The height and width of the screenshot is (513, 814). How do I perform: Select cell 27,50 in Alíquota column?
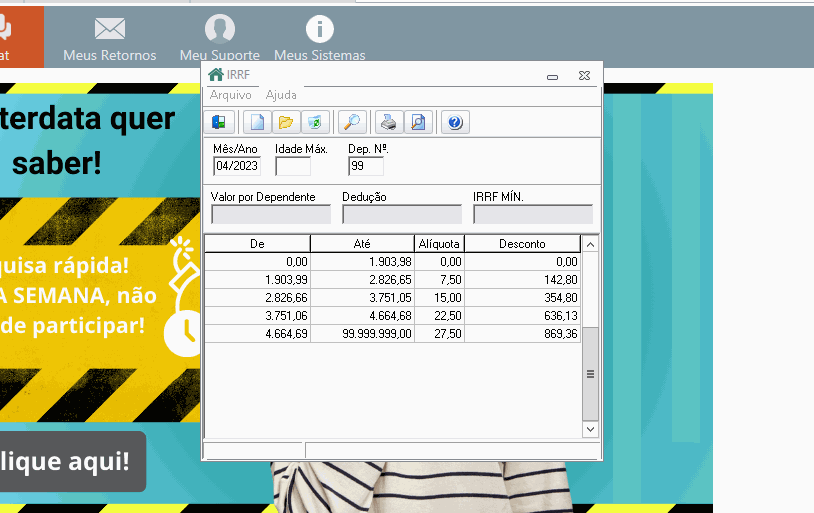[439, 334]
